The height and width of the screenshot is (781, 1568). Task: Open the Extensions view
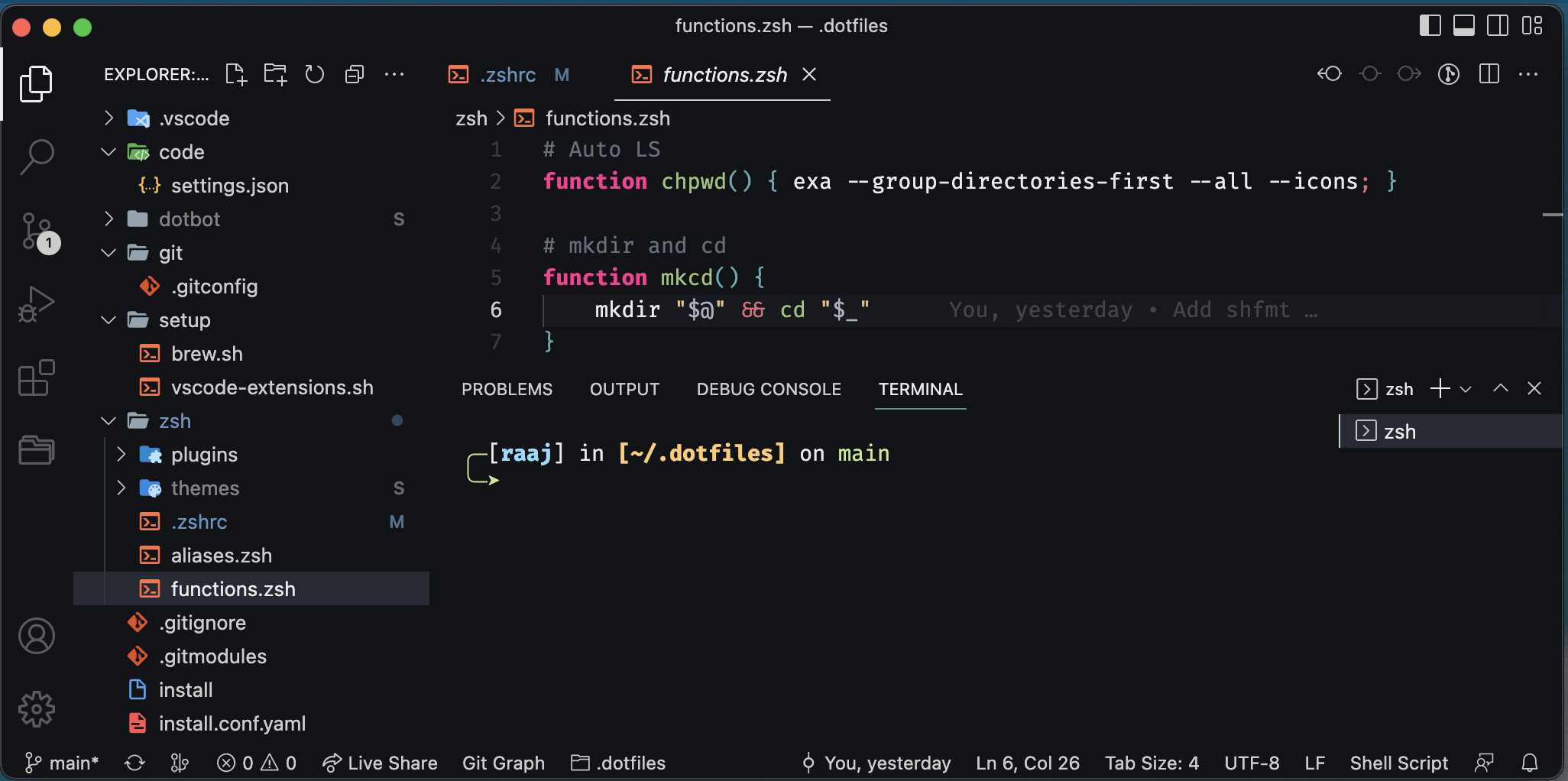coord(36,378)
